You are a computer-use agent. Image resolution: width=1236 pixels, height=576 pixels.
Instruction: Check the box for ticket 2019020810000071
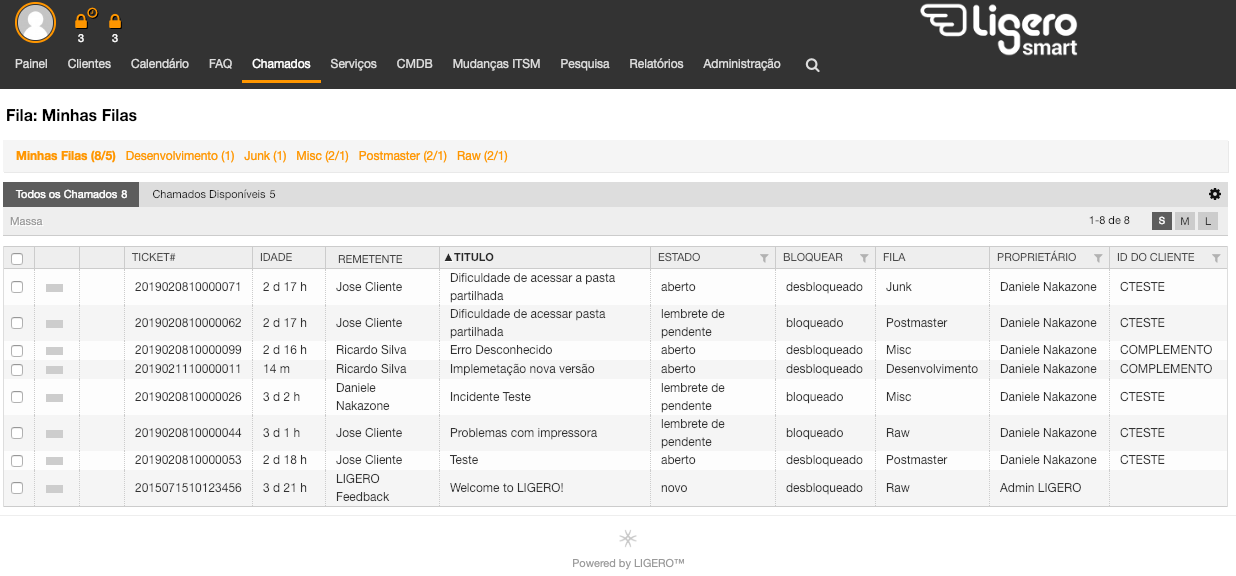click(17, 287)
